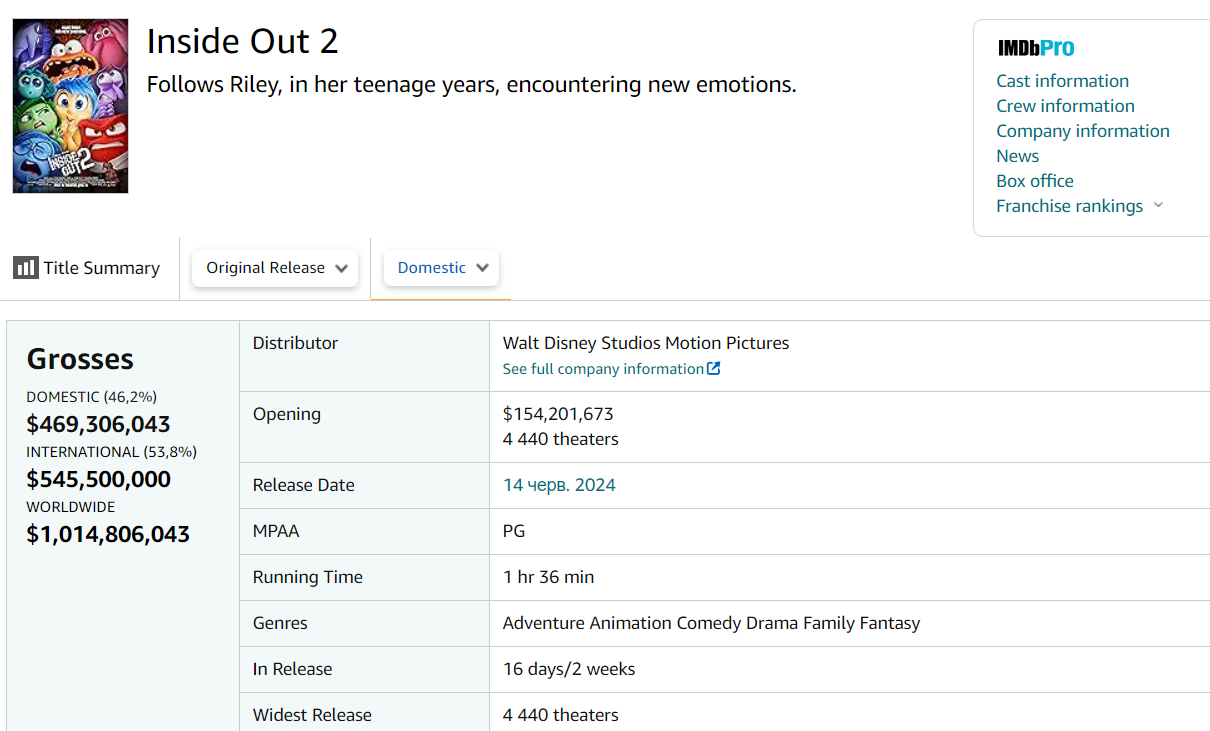Screen dimensions: 1210x731
Task: Click the worldwide gross $1,014,806,043 figure
Action: point(108,534)
